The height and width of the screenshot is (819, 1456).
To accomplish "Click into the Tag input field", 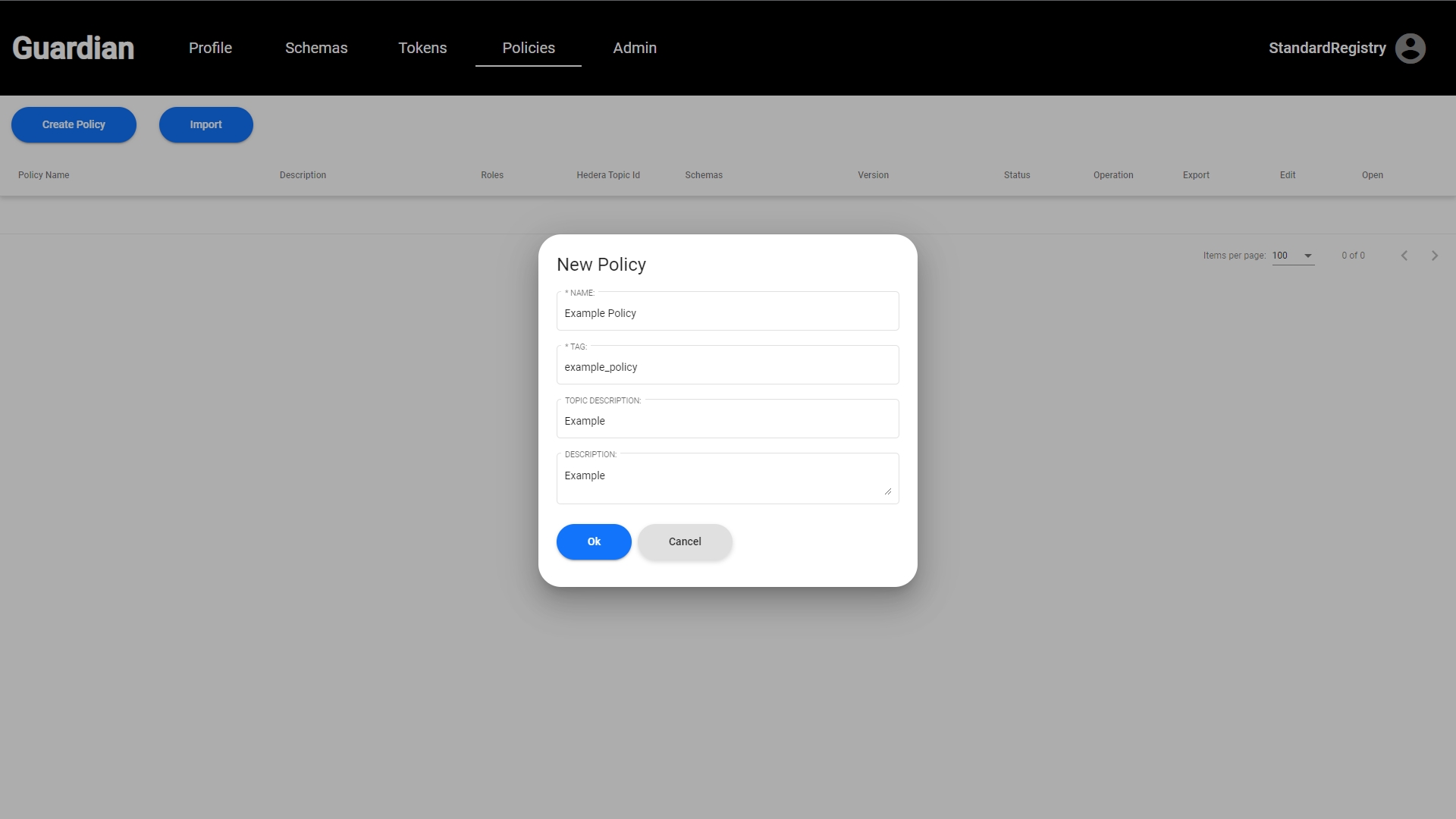I will tap(727, 367).
